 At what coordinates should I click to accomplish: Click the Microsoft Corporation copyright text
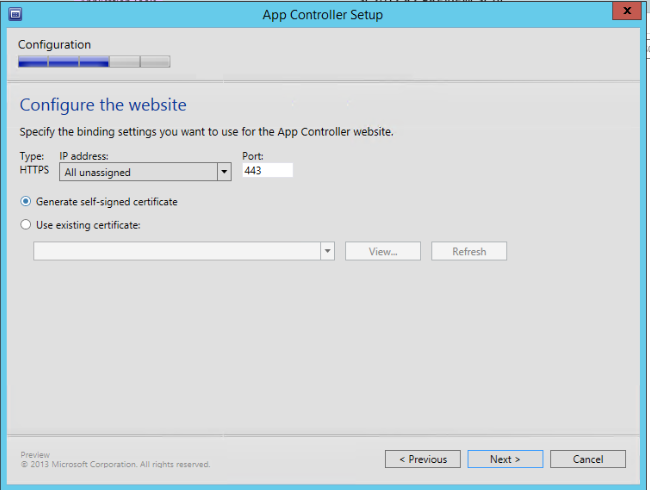pos(115,465)
